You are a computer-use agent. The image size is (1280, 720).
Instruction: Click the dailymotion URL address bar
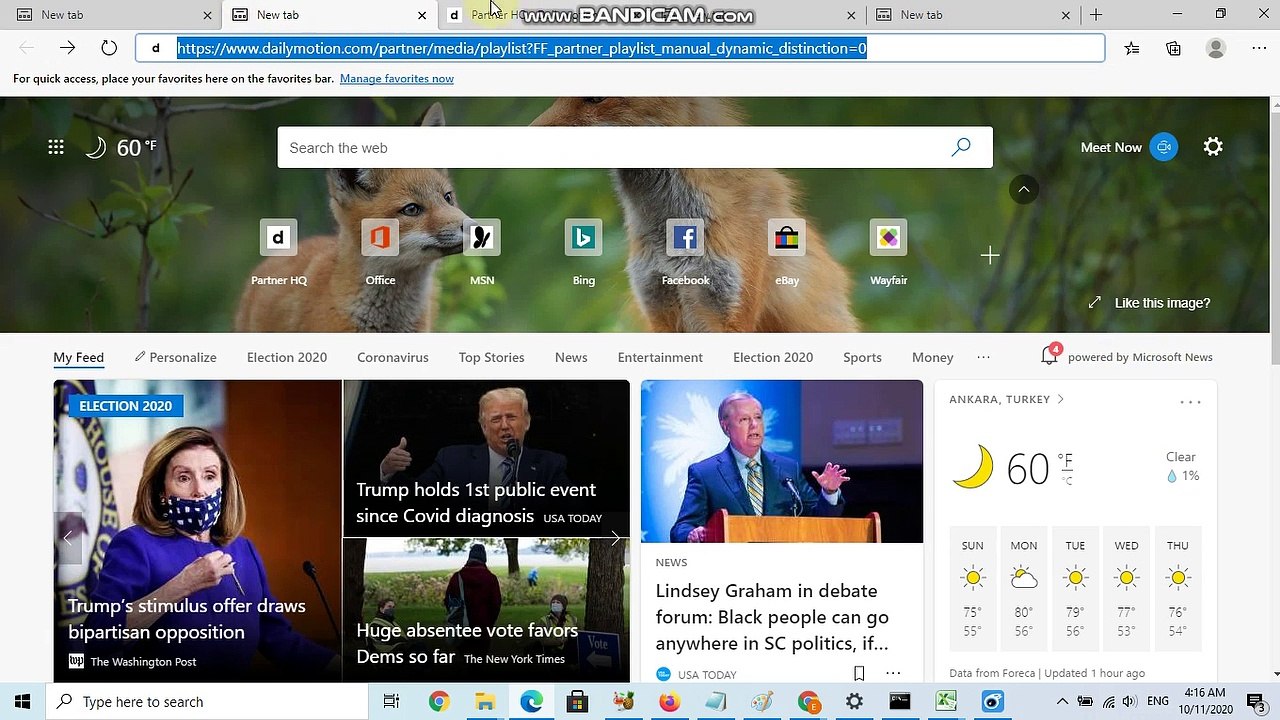[620, 48]
